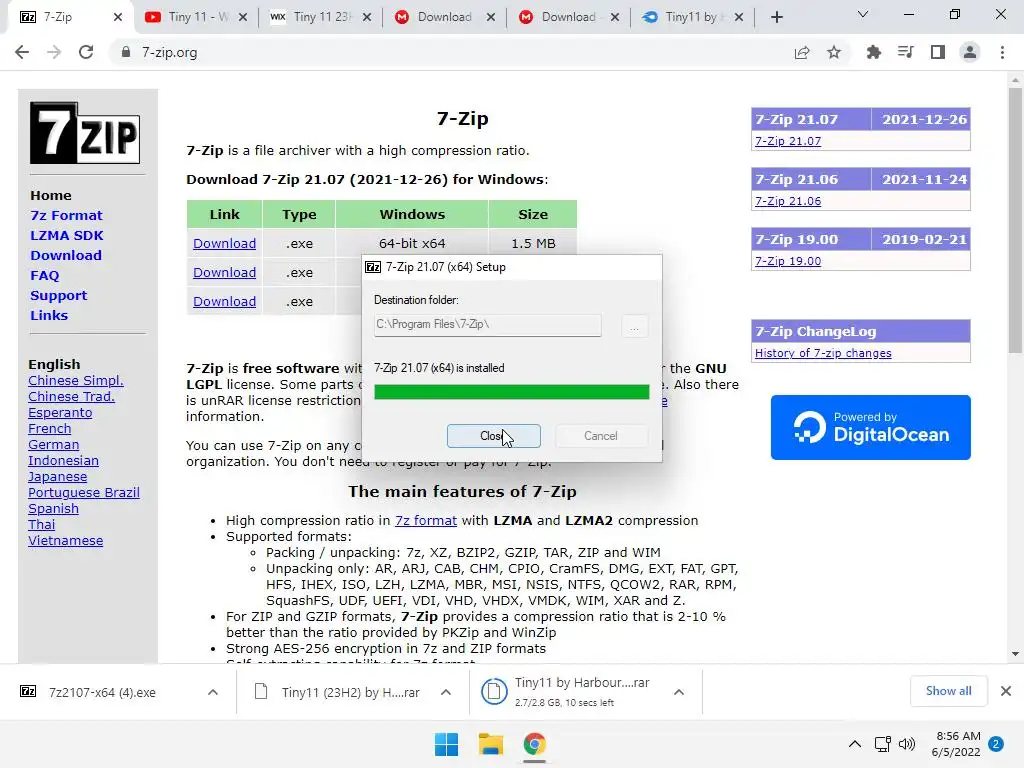Switch language to Chinese Simpl.
Image resolution: width=1024 pixels, height=768 pixels.
click(x=76, y=381)
